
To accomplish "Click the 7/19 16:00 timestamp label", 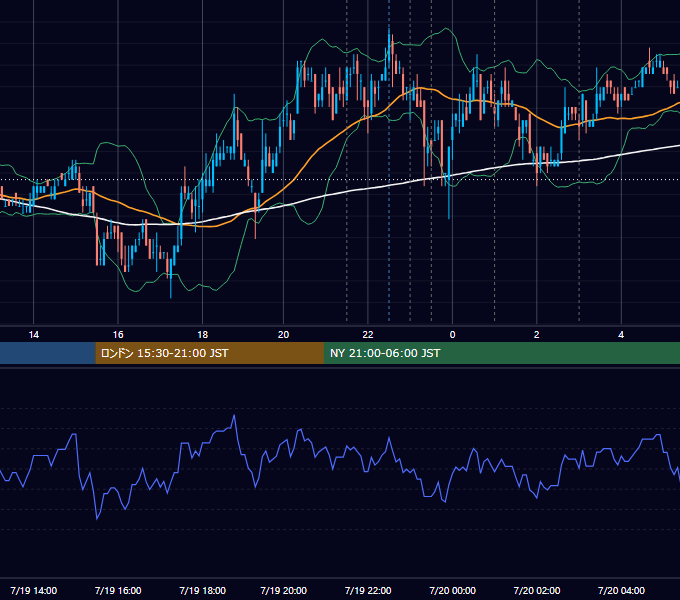I will [x=118, y=590].
